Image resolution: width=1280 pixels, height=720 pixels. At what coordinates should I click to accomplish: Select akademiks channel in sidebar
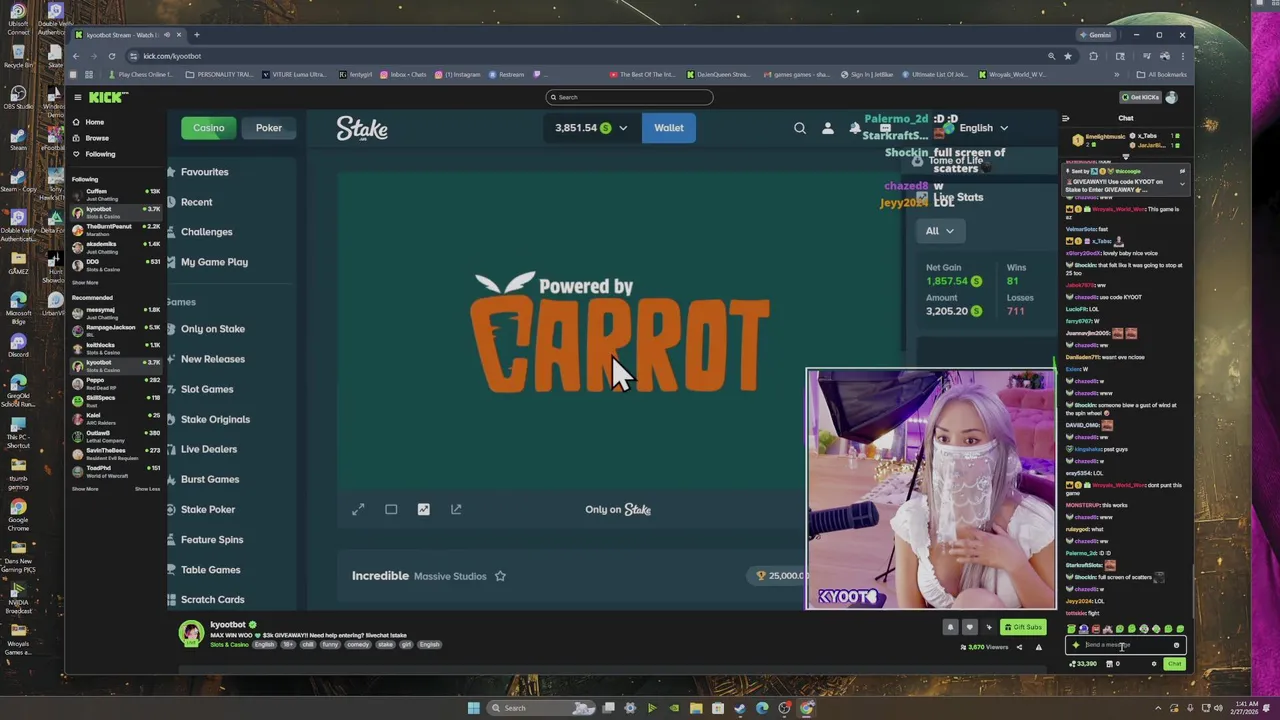tap(116, 246)
